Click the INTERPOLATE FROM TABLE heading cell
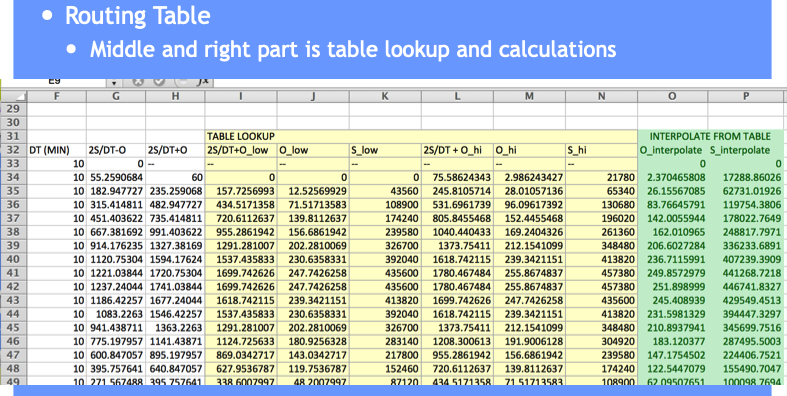Screen dimensions: 787x396 pos(710,137)
